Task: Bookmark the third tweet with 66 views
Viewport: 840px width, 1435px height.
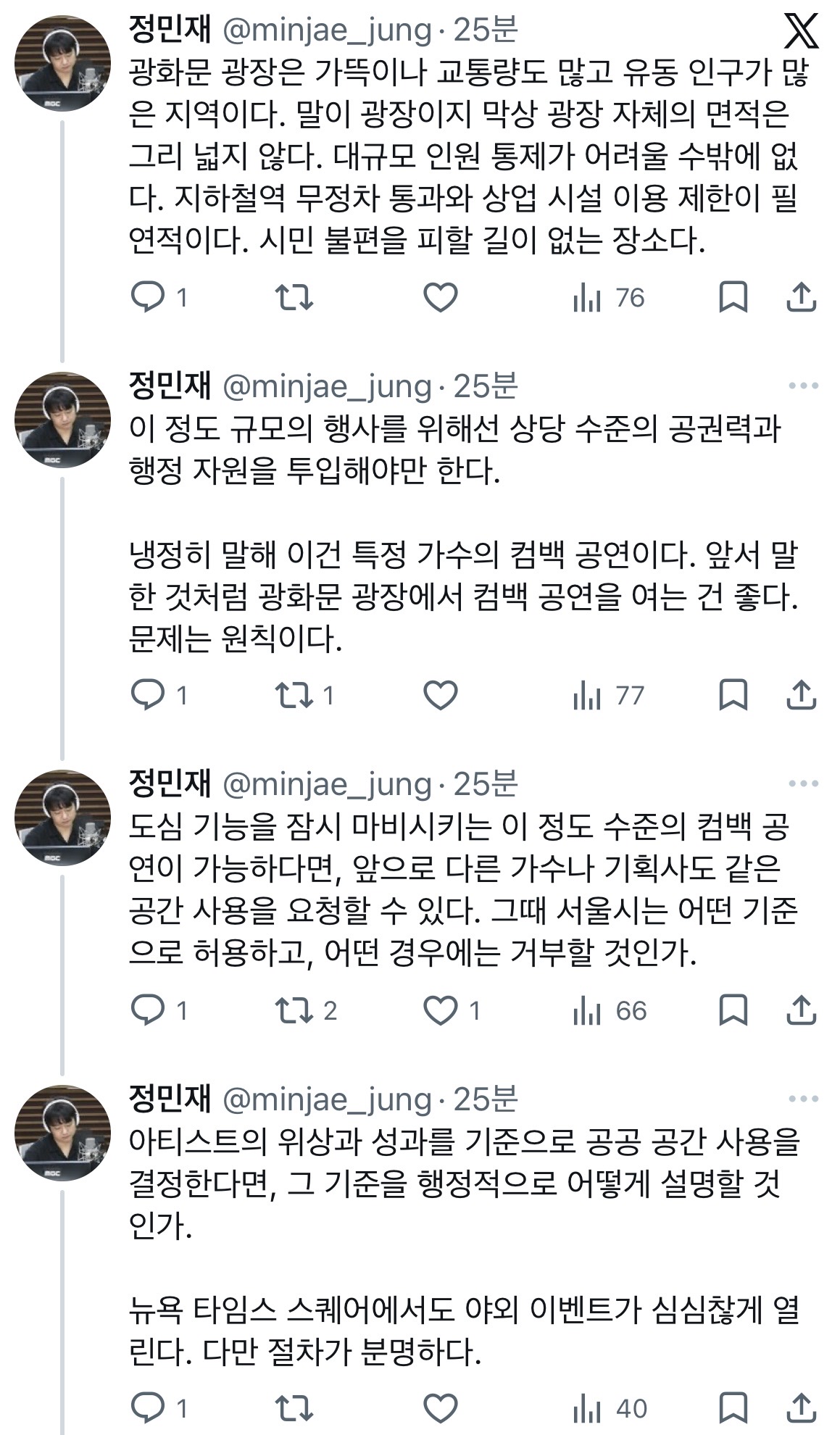Action: coord(733,1010)
